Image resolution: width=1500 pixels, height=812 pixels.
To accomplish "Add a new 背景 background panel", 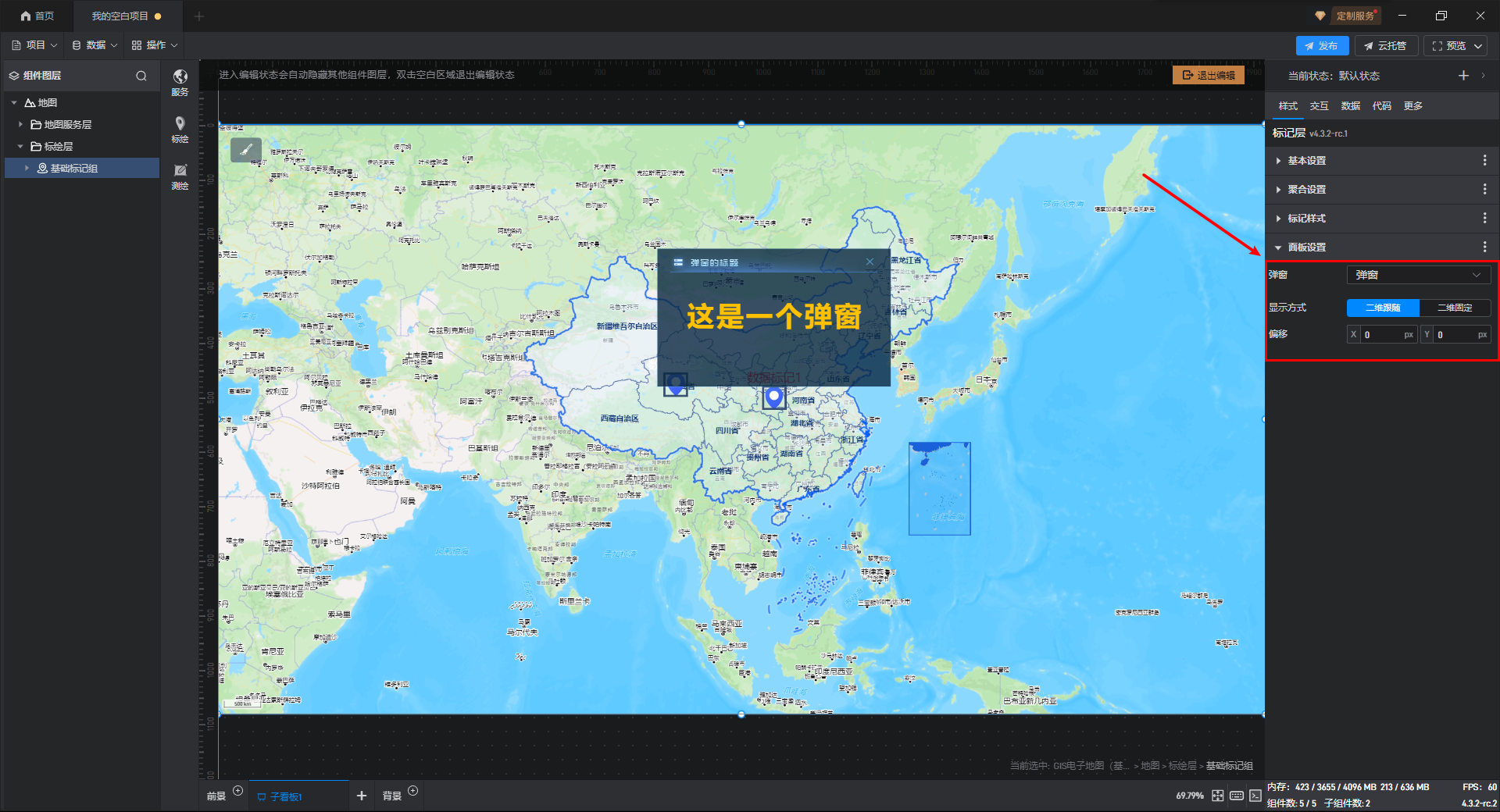I will pyautogui.click(x=413, y=791).
